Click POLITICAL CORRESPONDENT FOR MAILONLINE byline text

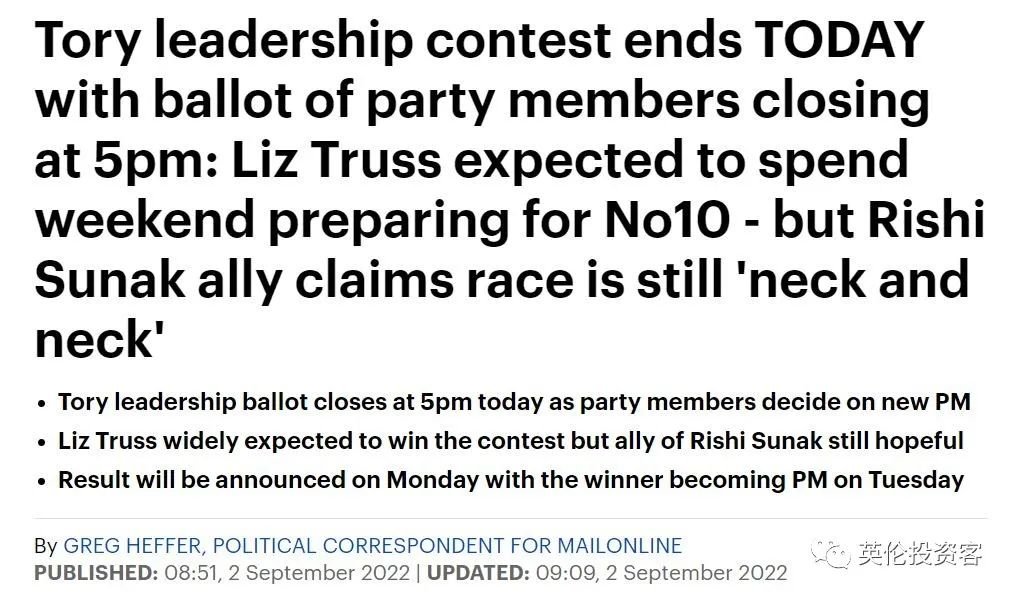pyautogui.click(x=447, y=546)
